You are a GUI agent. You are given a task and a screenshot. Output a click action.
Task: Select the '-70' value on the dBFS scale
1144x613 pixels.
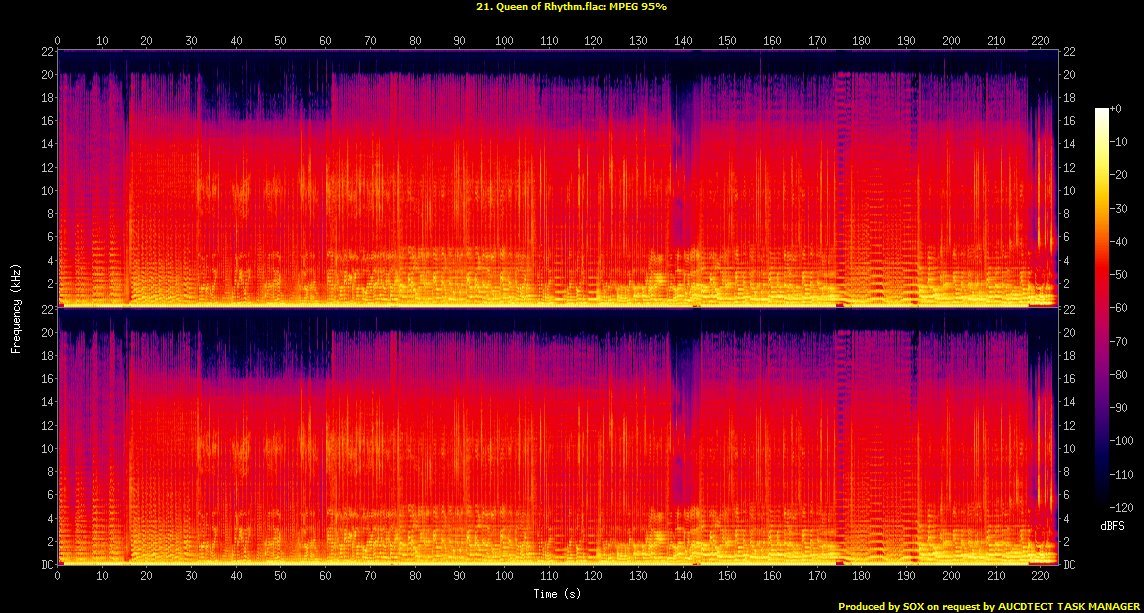1117,342
